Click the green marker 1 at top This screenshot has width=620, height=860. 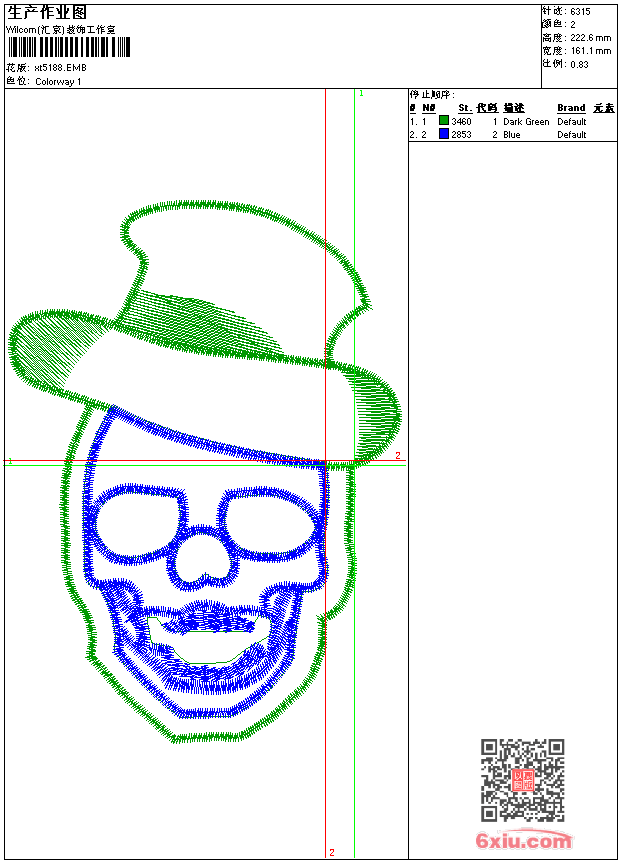coord(360,93)
